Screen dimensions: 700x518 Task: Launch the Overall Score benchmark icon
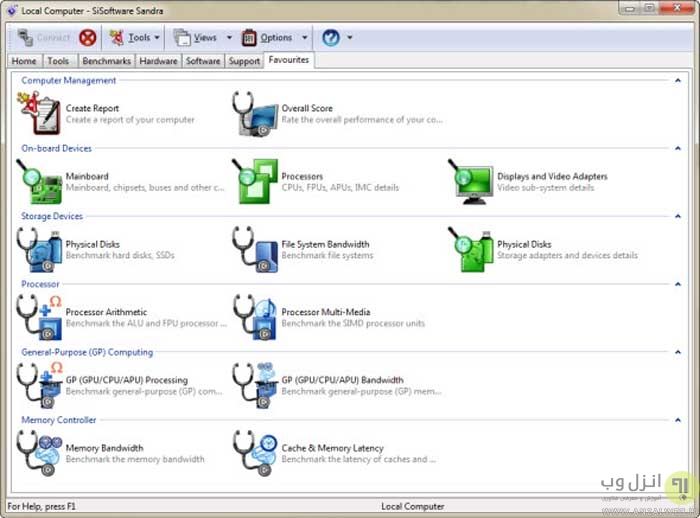coord(255,113)
